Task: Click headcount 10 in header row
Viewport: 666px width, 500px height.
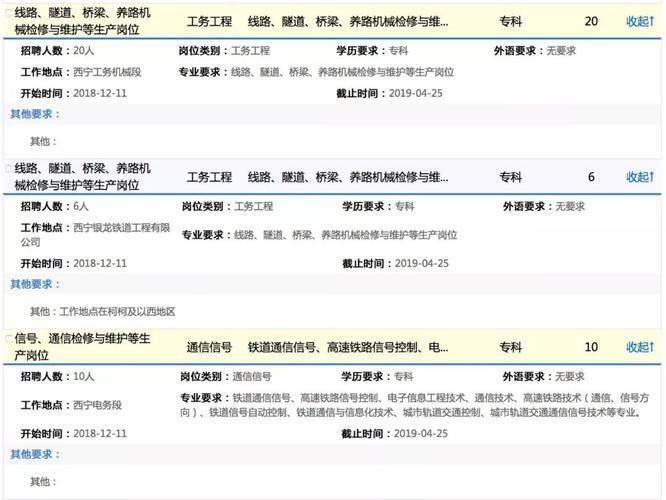Action: click(x=591, y=347)
